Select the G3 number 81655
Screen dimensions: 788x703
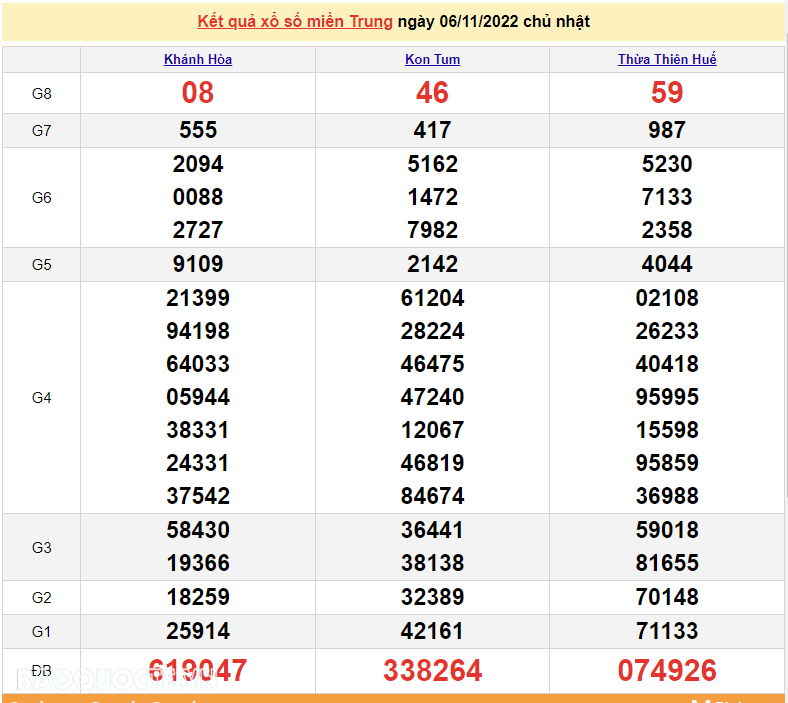click(667, 563)
